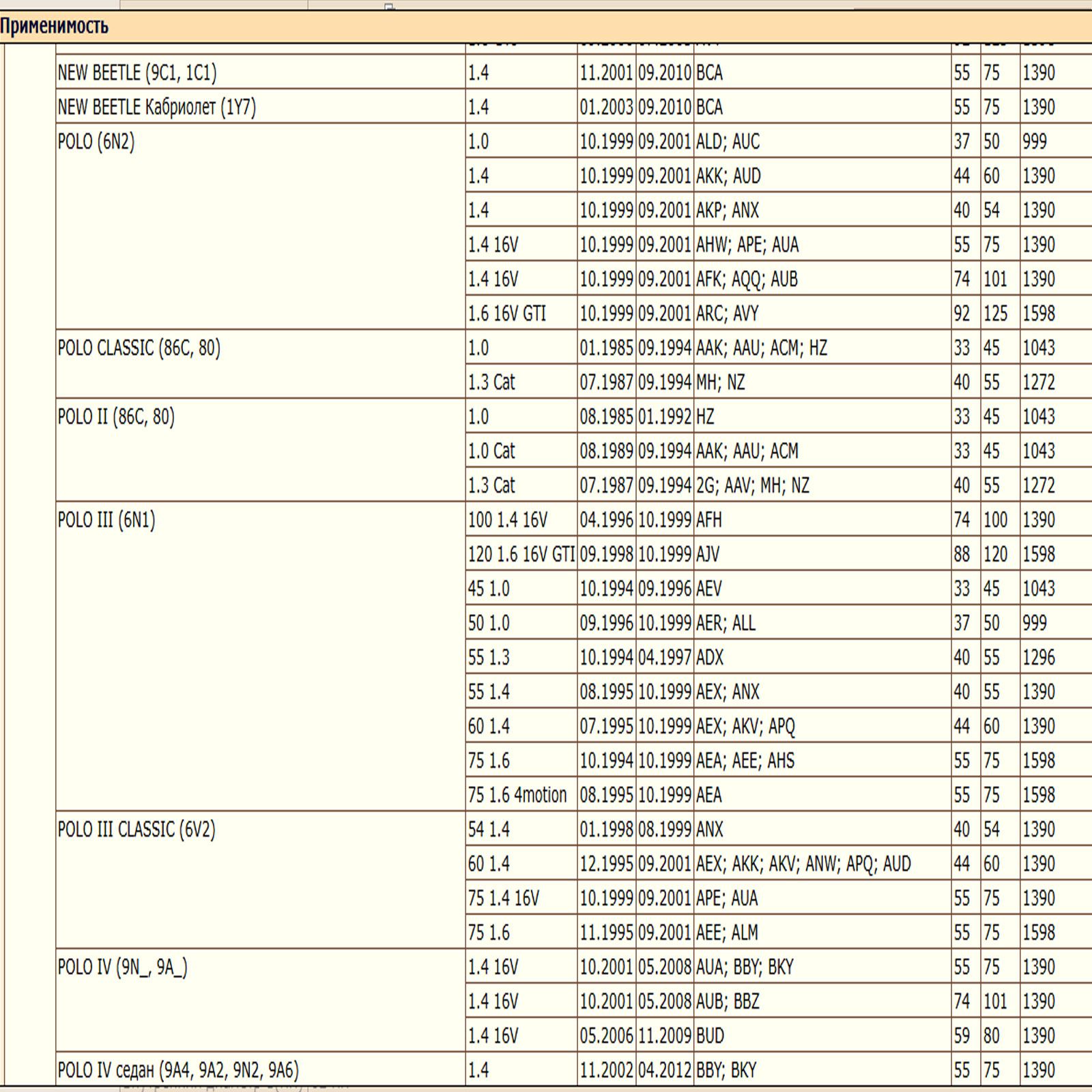Image resolution: width=1092 pixels, height=1092 pixels.
Task: Click the BUD engine code cell
Action: (x=710, y=1036)
